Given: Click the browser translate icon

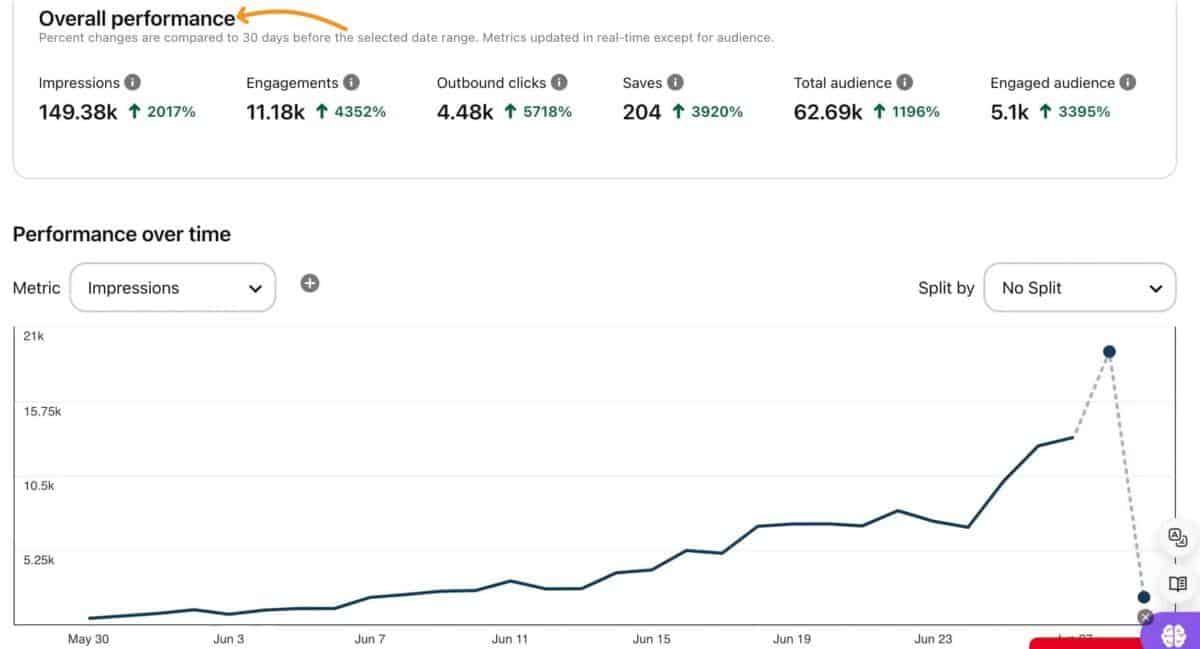Looking at the screenshot, I should coord(1177,538).
